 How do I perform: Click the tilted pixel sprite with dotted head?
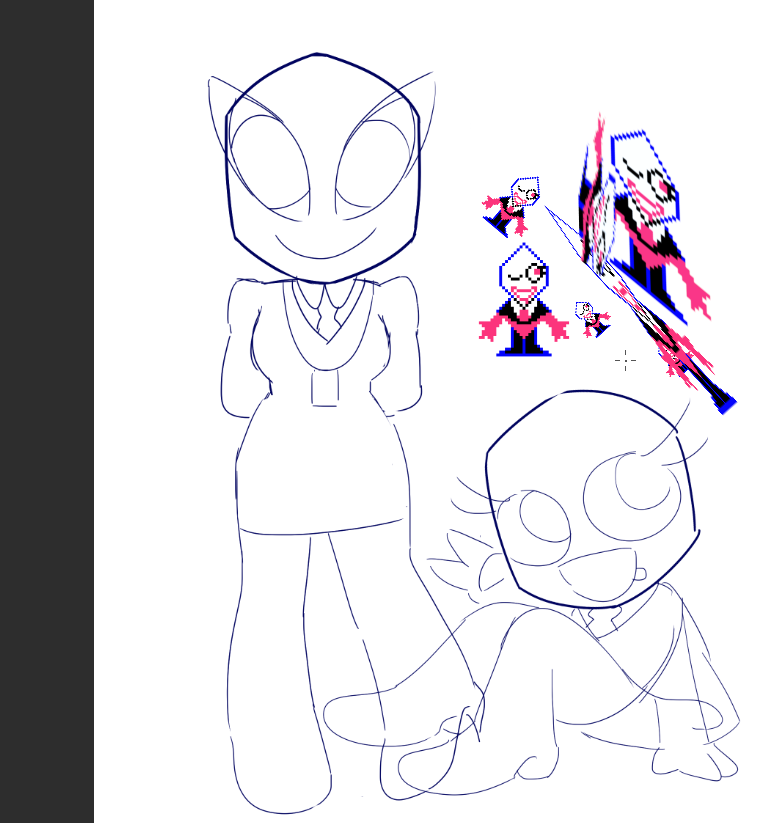coord(511,207)
